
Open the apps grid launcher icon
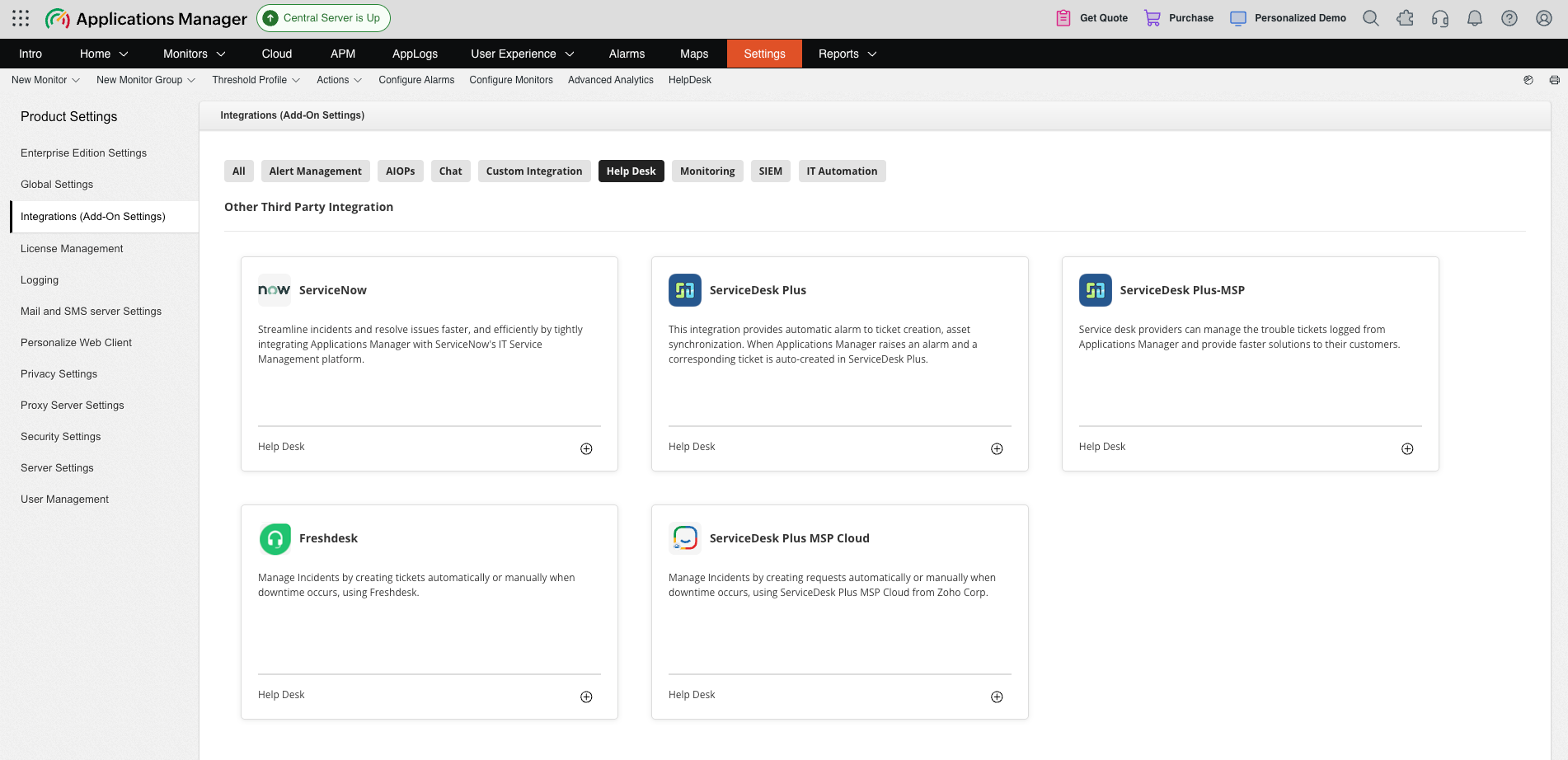[x=21, y=18]
